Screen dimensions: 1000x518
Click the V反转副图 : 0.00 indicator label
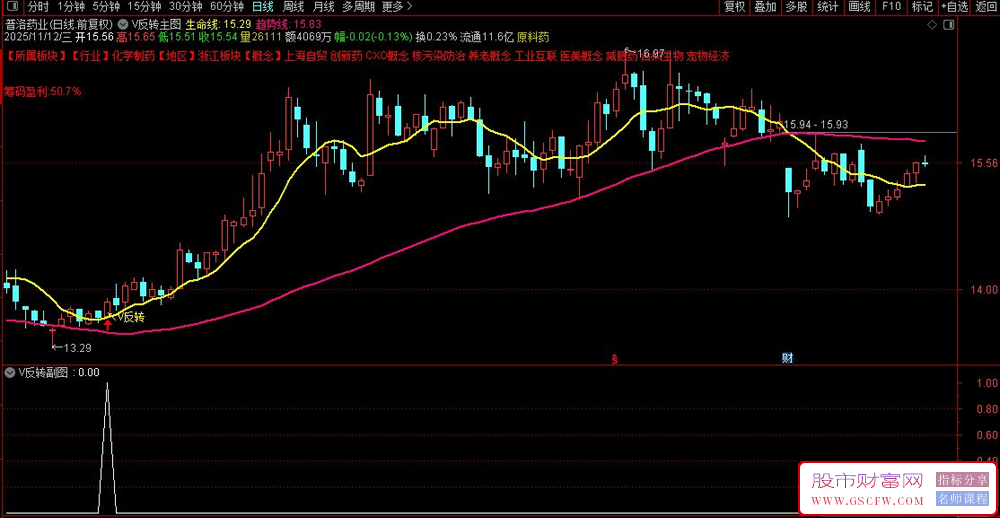click(58, 373)
